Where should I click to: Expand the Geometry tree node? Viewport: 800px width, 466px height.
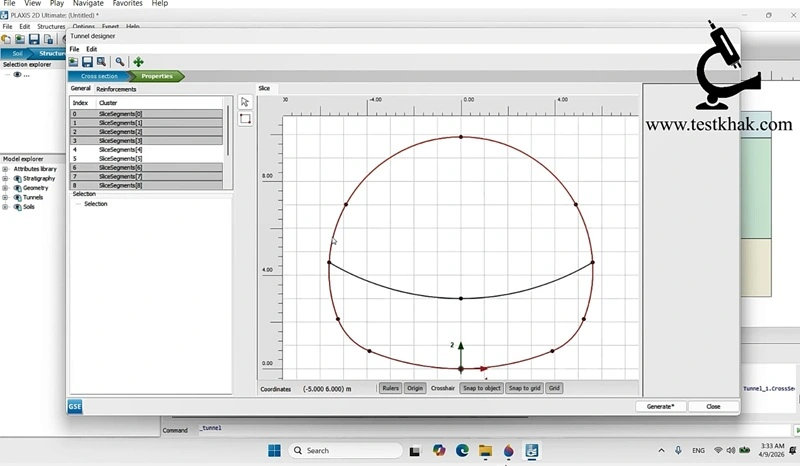click(5, 188)
